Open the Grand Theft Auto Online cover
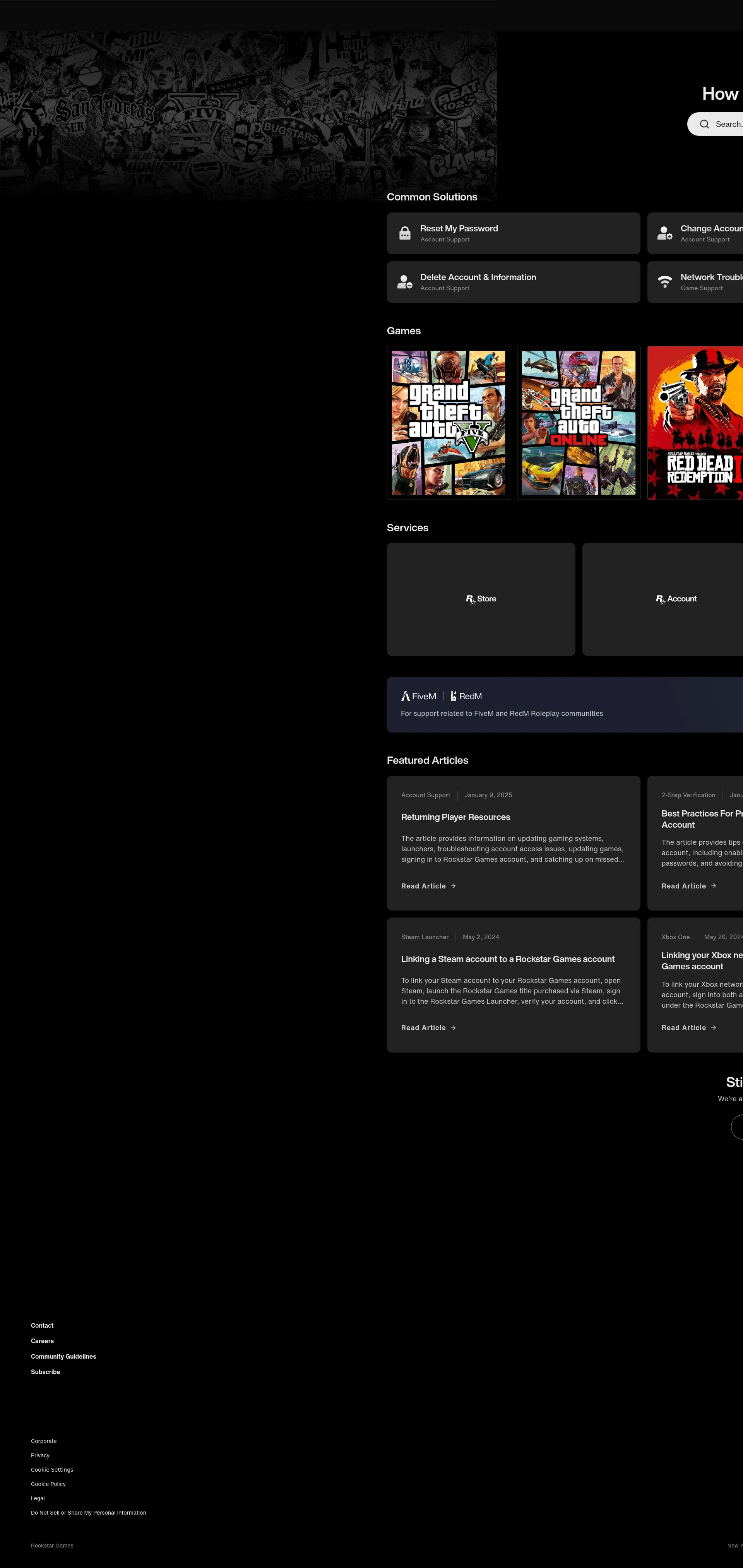The image size is (743, 1568). [x=578, y=423]
